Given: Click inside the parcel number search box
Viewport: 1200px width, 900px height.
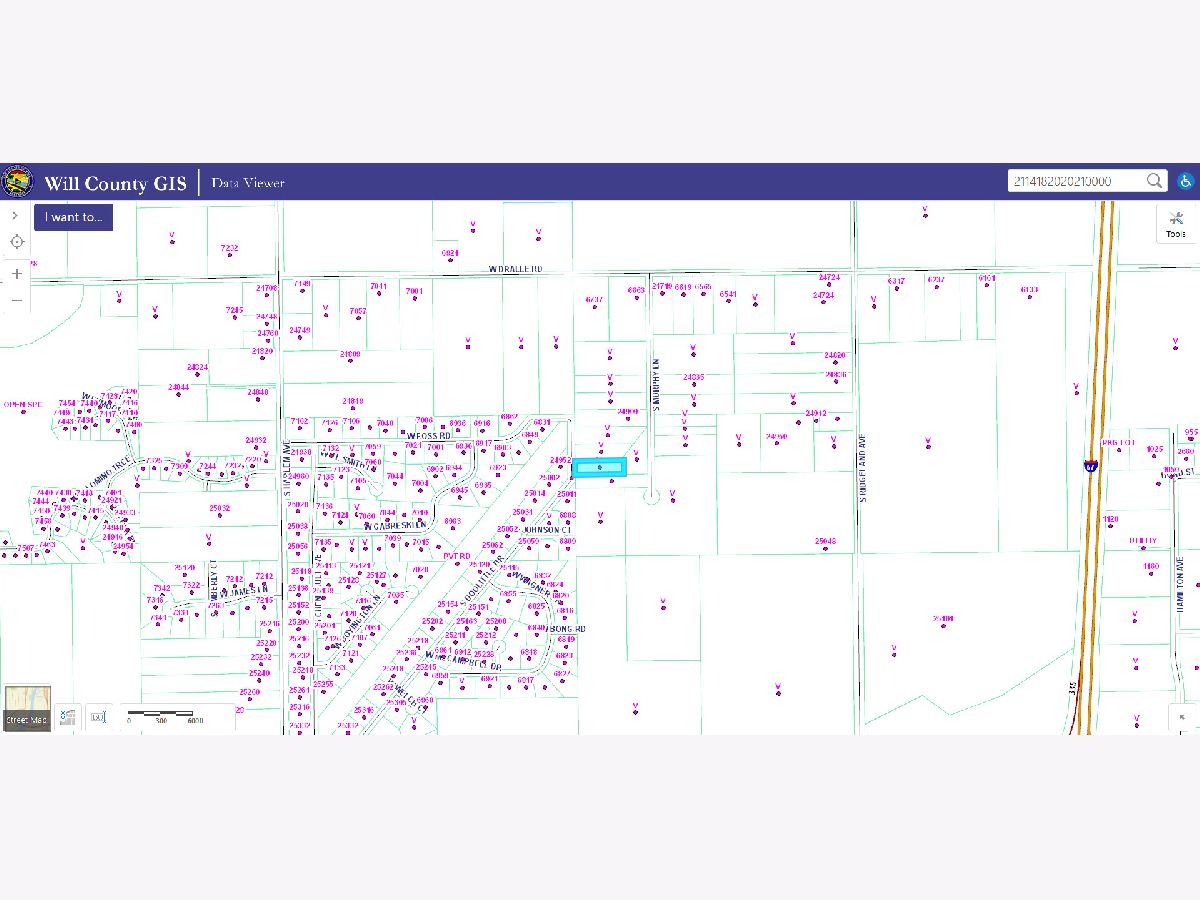Looking at the screenshot, I should 1075,181.
